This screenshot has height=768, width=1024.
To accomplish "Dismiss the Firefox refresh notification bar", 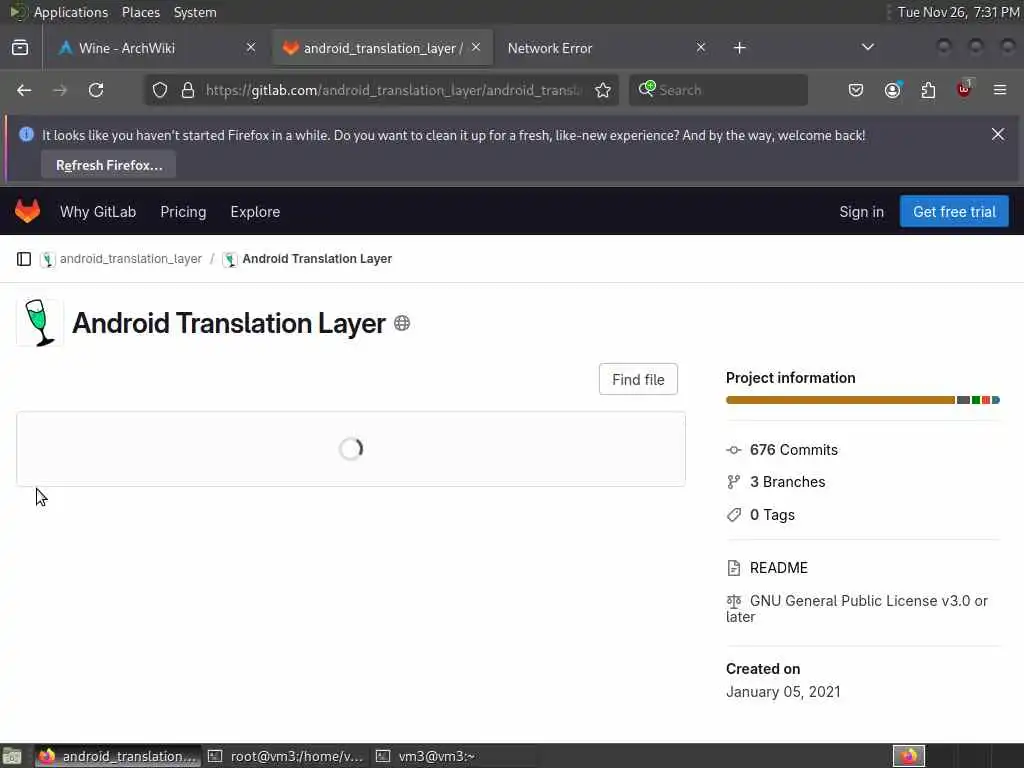I will [998, 134].
